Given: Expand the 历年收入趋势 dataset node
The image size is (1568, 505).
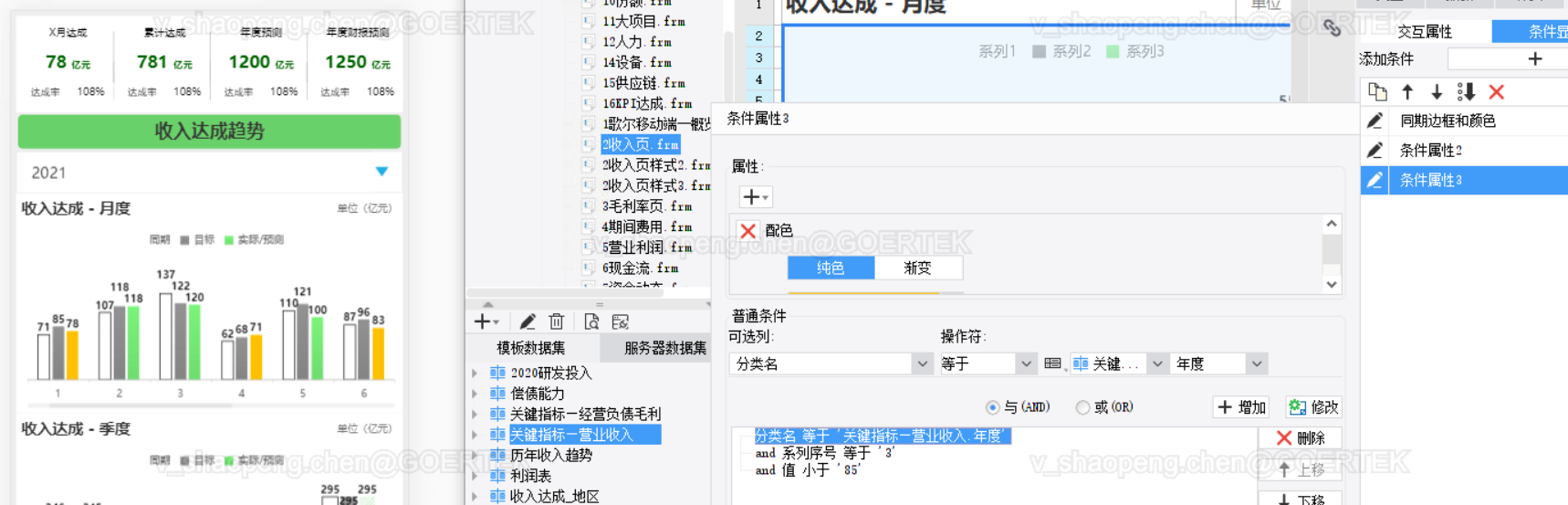Looking at the screenshot, I should [475, 455].
